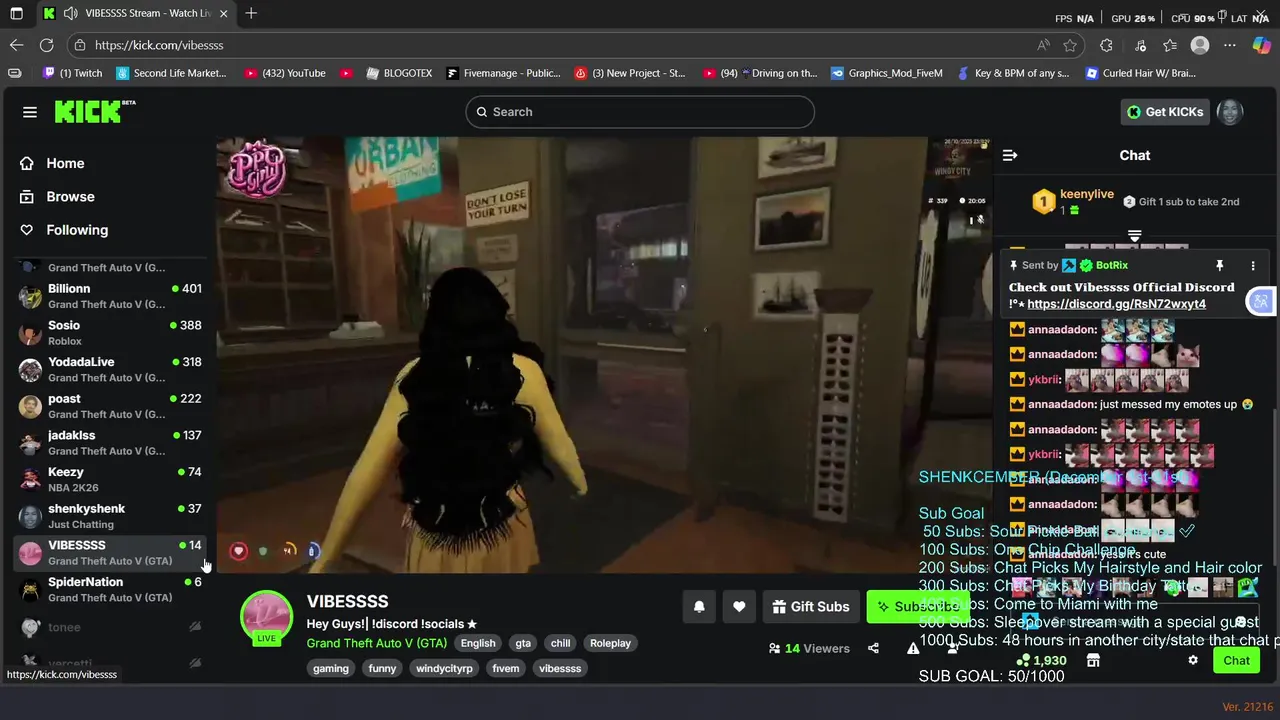Refresh the browser page

point(46,45)
